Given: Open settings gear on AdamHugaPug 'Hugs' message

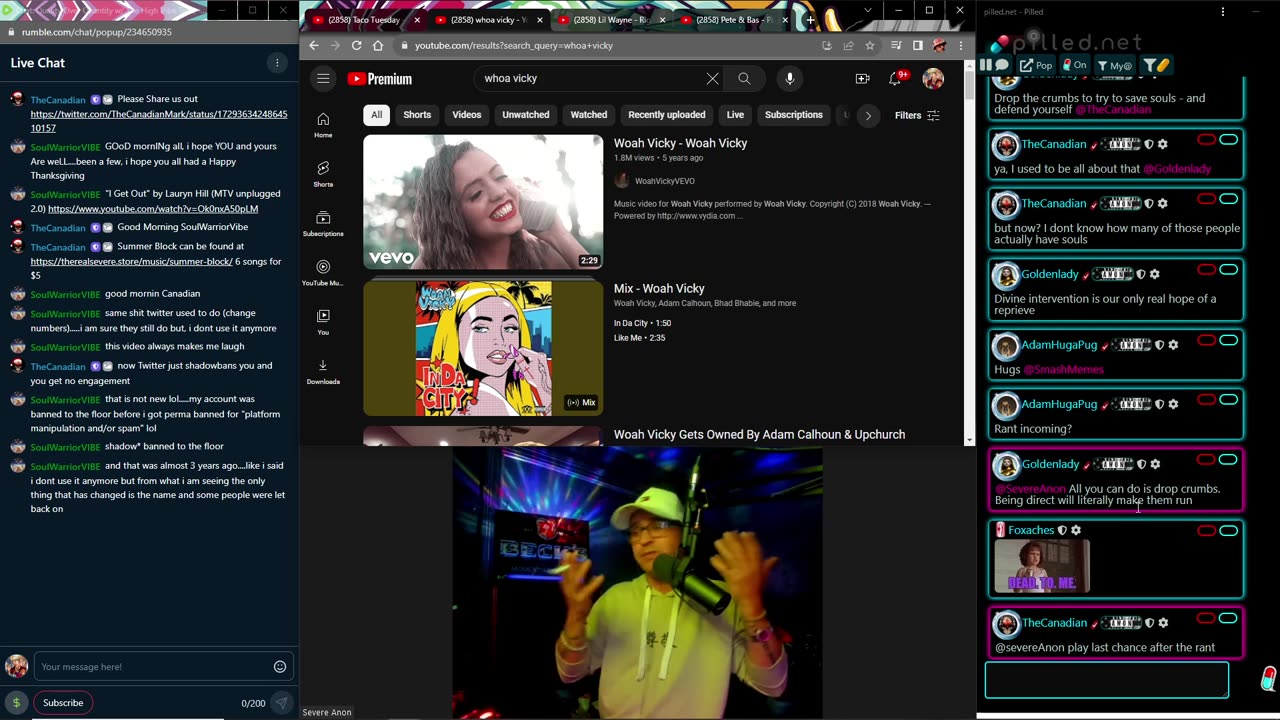Looking at the screenshot, I should point(1173,345).
